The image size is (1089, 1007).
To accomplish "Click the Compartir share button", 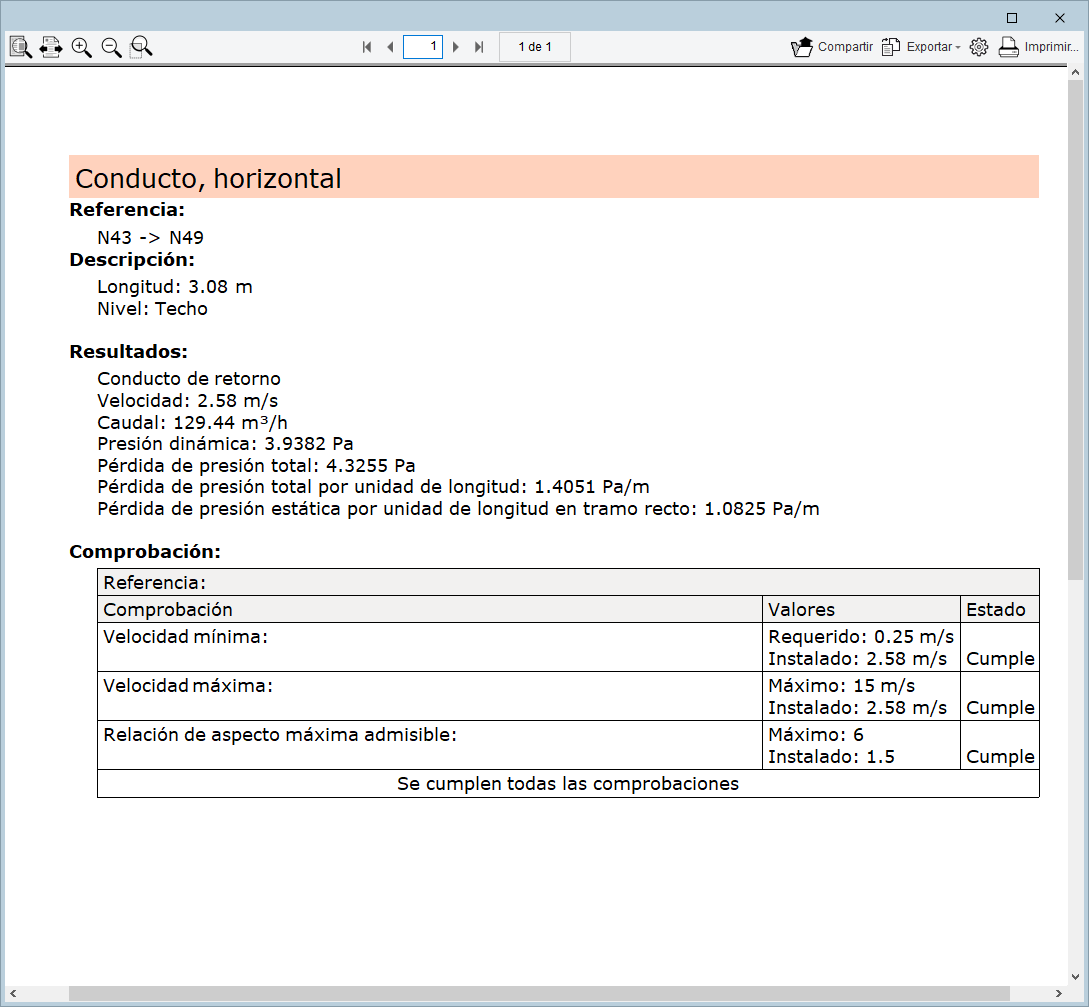I will click(832, 47).
